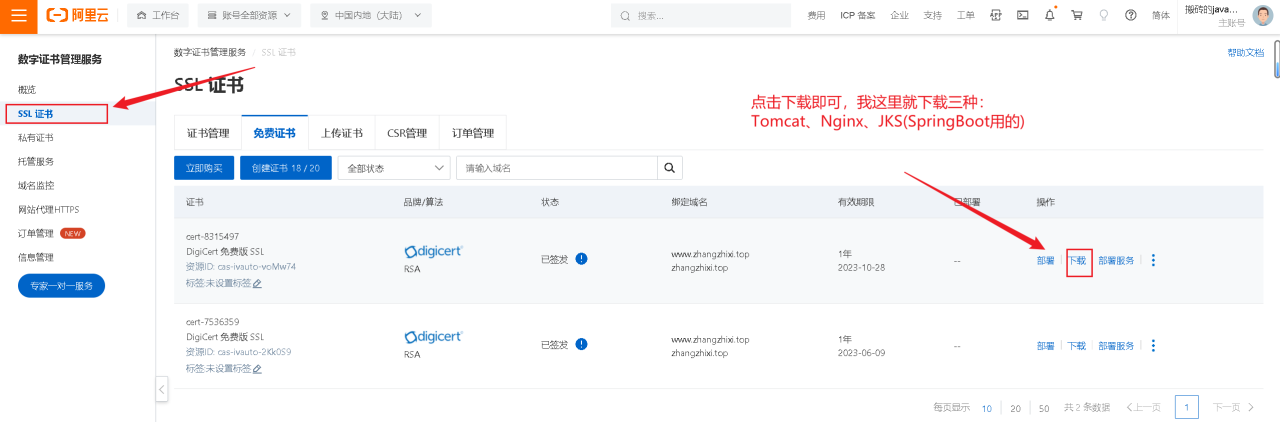Open 网站代理HTTPS in the sidebar
1280x422 pixels.
48,209
